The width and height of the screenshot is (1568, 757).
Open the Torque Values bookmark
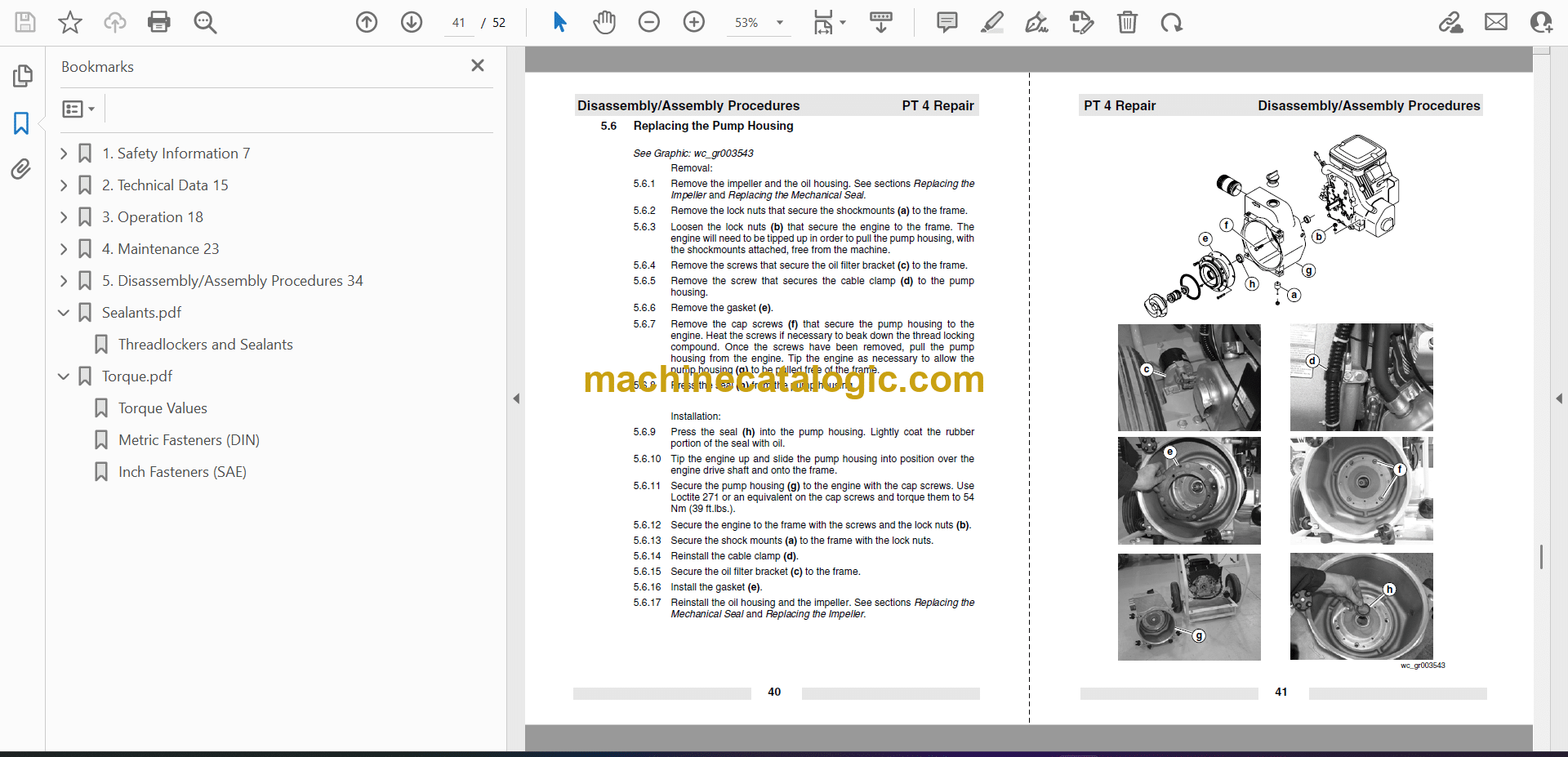pos(163,408)
